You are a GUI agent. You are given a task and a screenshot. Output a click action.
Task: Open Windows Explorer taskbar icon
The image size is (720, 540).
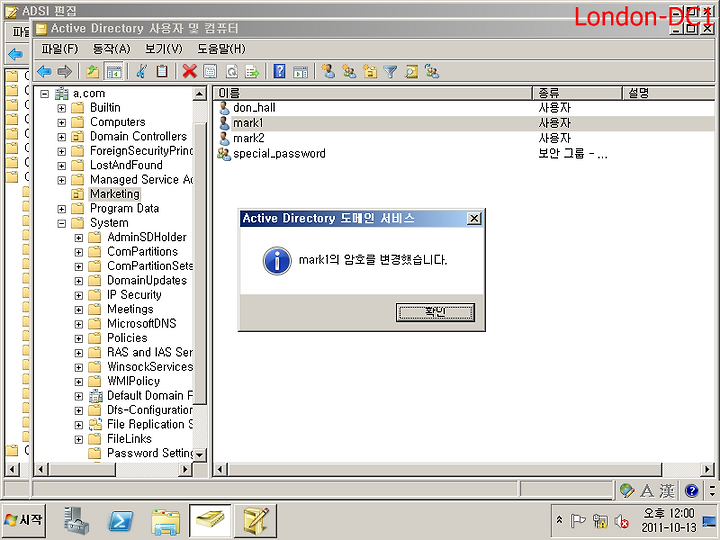(165, 521)
